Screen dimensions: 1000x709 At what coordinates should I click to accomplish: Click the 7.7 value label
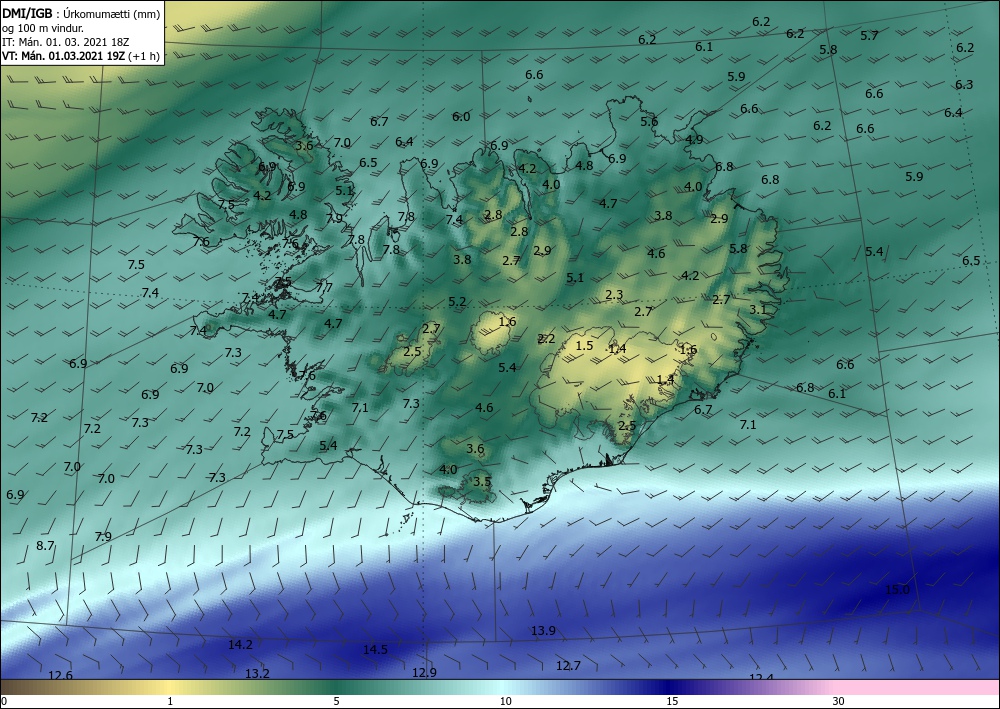(325, 288)
